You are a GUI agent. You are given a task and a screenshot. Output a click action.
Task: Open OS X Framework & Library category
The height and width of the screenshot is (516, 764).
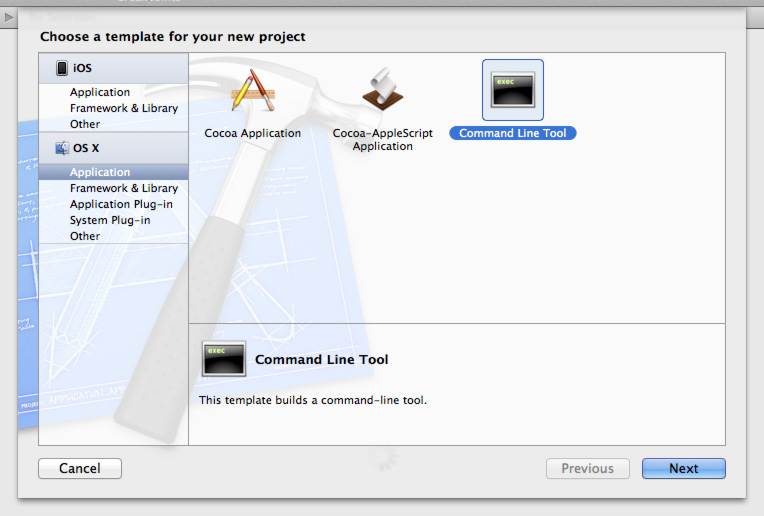[x=124, y=188]
